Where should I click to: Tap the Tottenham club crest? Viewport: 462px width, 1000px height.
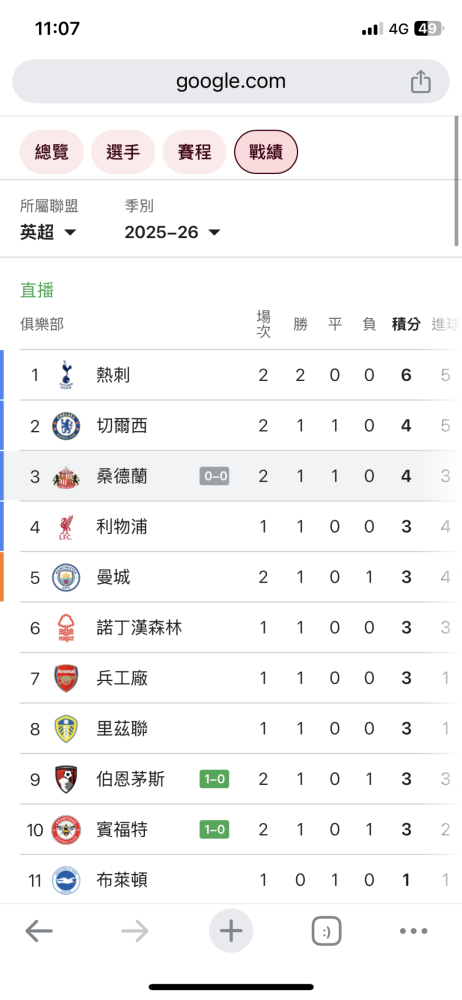coord(66,374)
